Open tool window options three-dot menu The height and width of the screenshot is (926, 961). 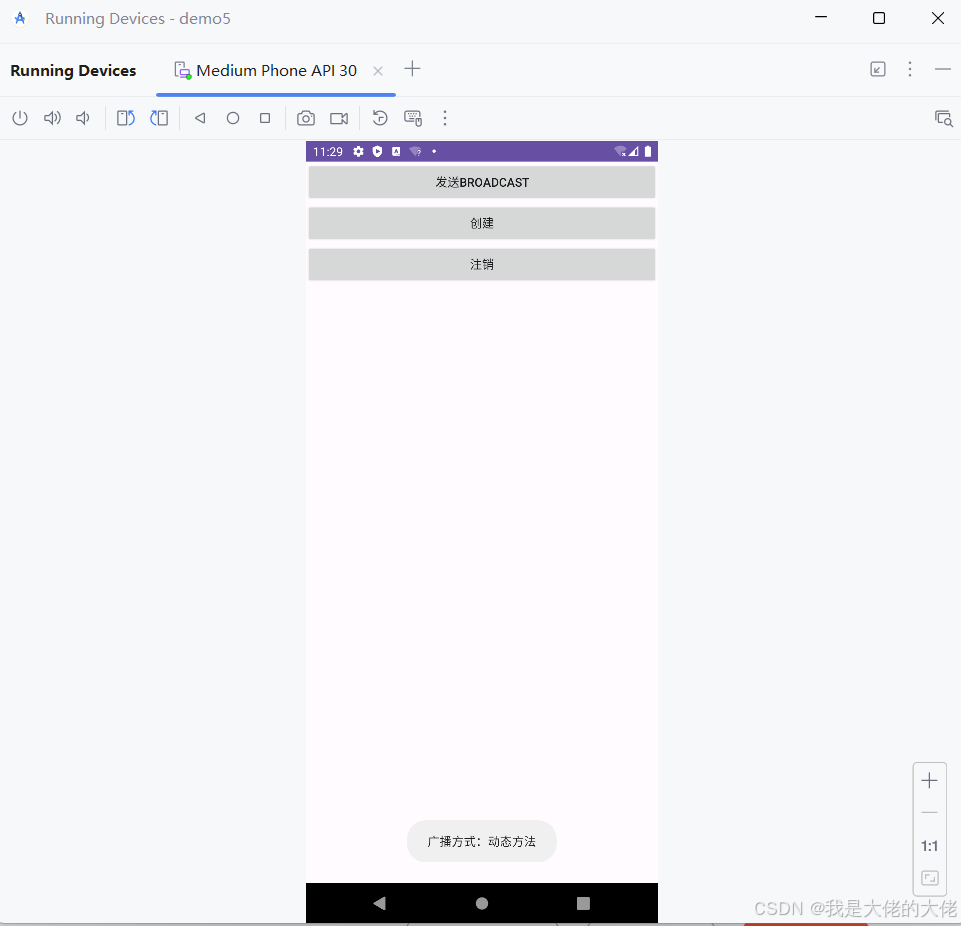[910, 69]
